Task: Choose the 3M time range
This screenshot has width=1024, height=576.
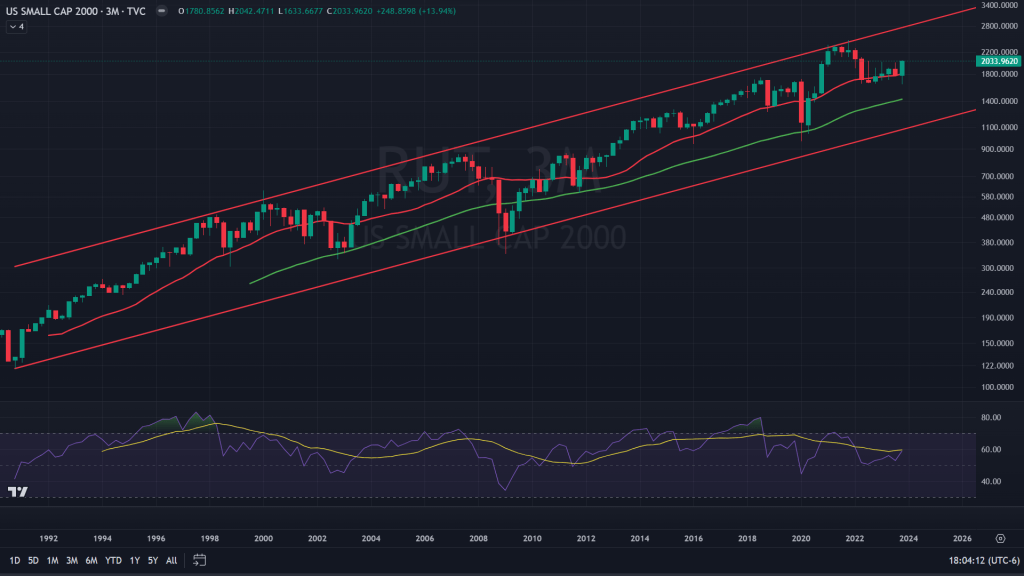Action: (72, 559)
